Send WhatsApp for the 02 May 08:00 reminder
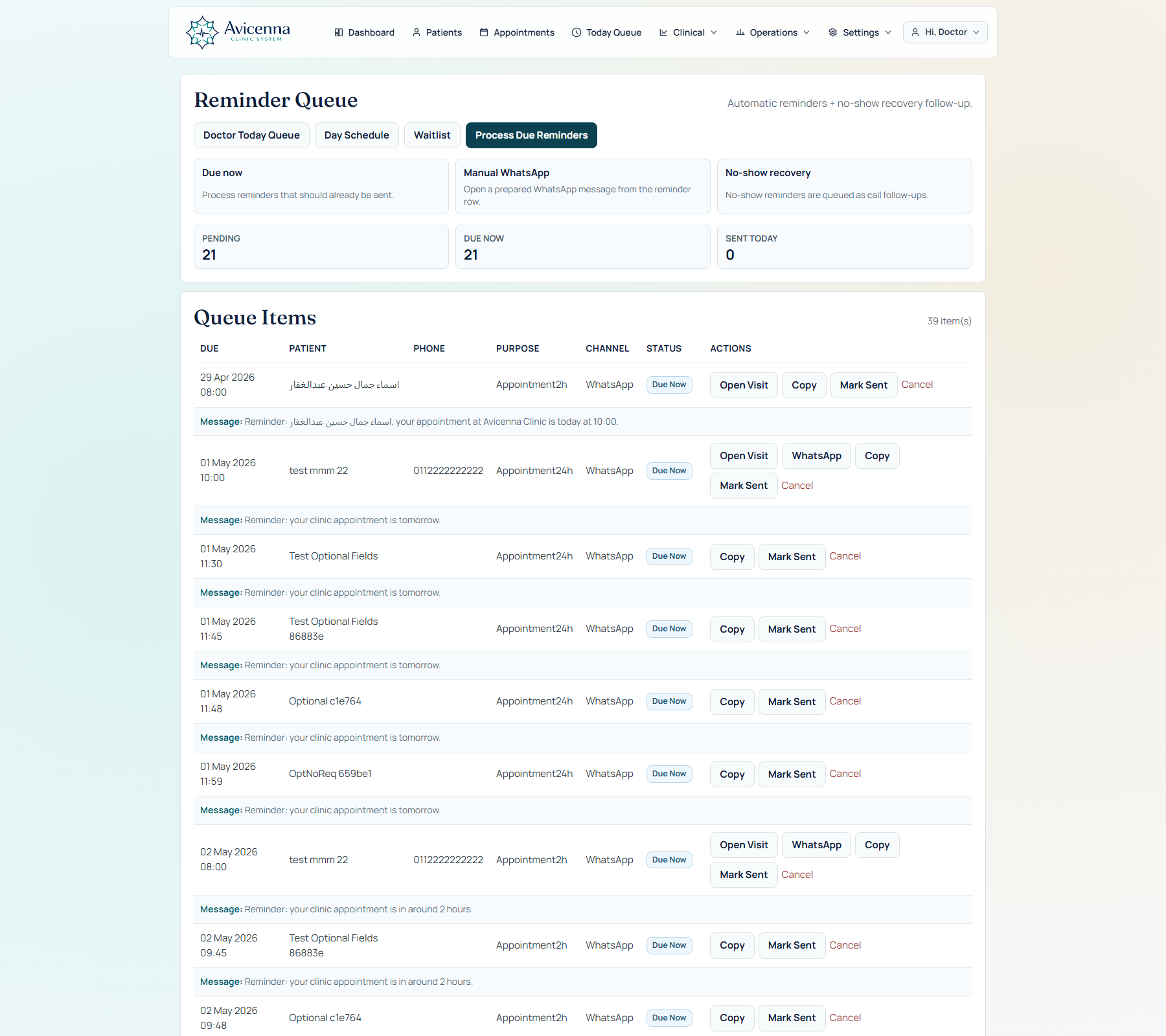The image size is (1166, 1036). pos(816,845)
